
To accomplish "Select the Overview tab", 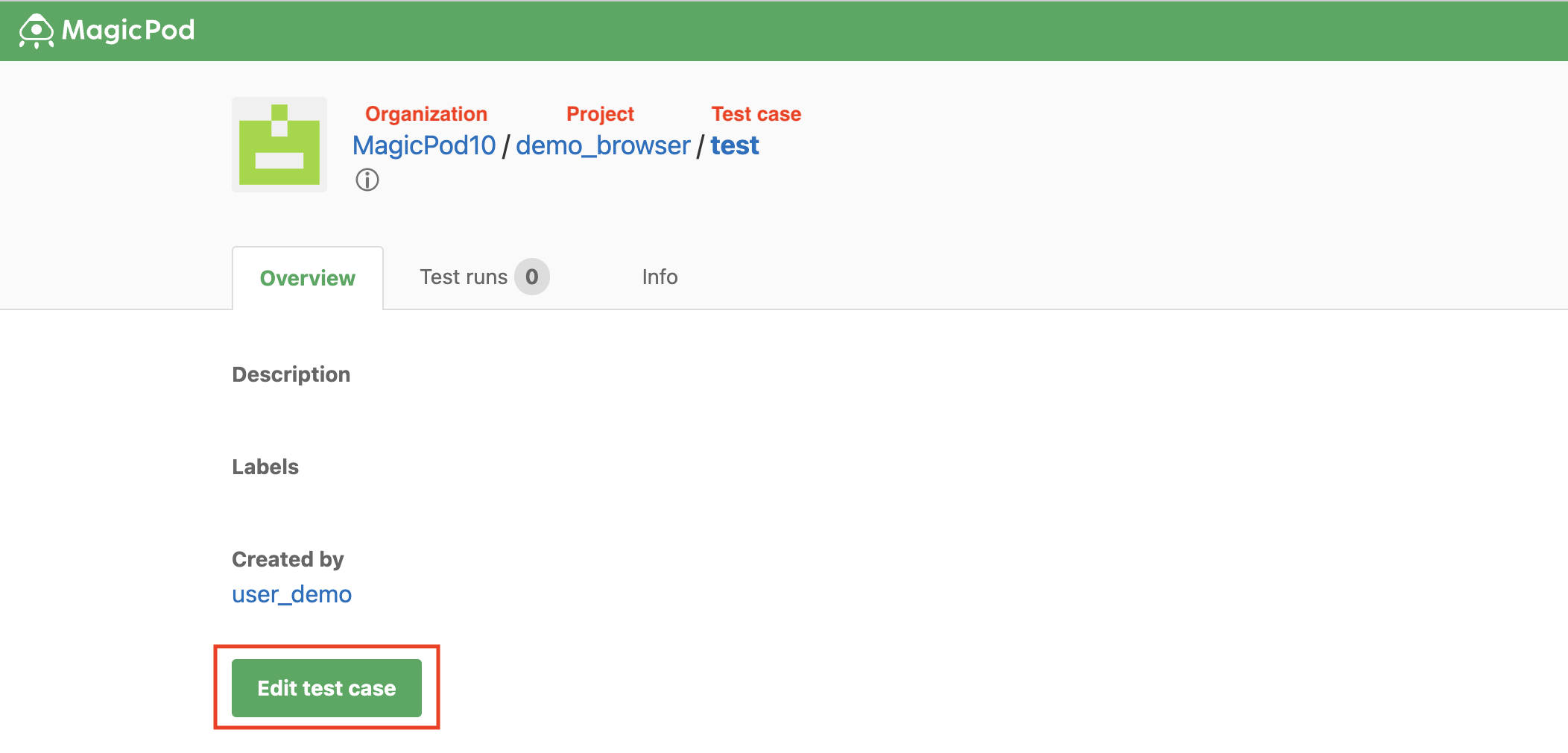I will [x=308, y=278].
